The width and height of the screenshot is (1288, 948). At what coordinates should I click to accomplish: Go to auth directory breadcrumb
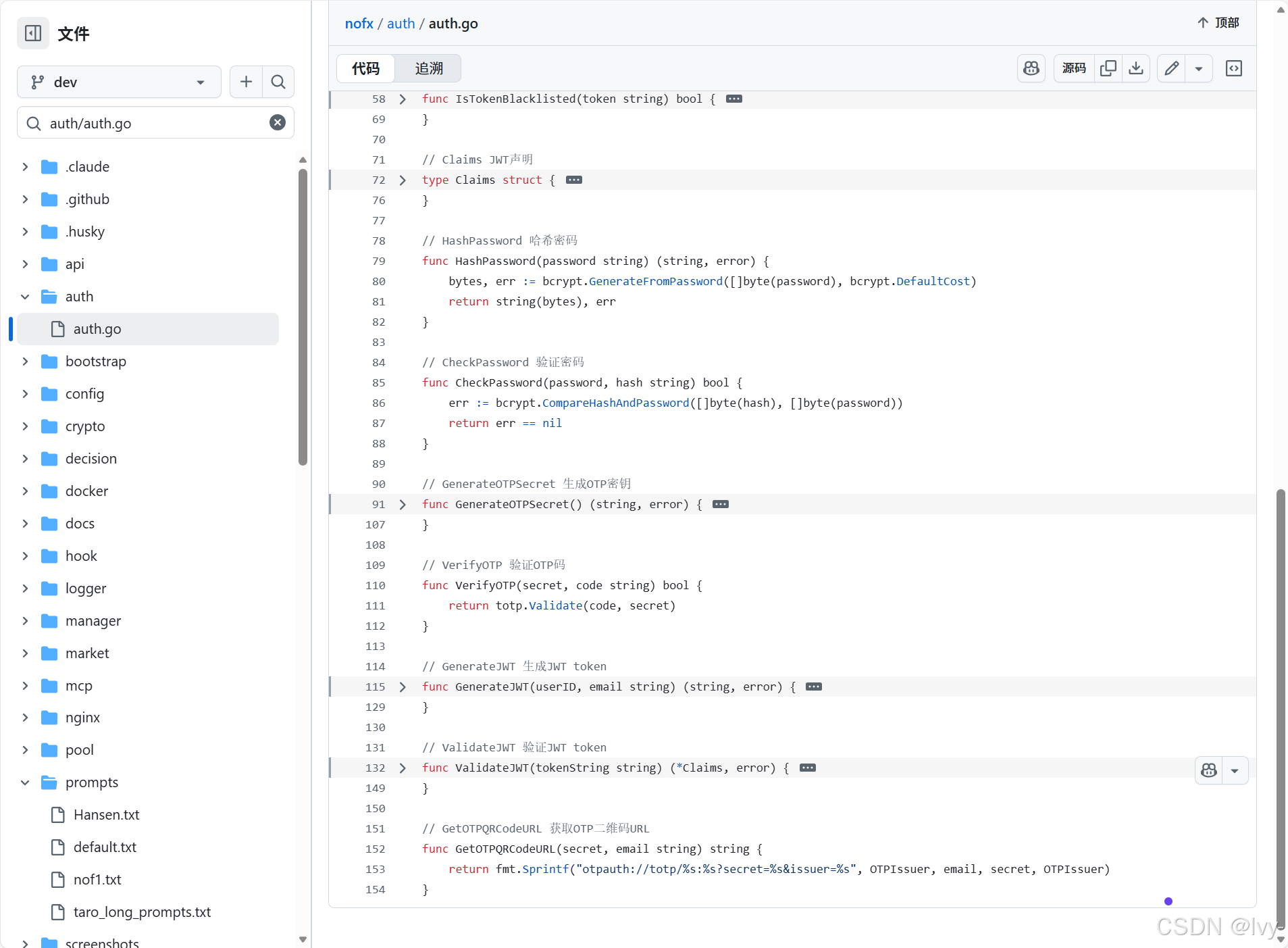pos(401,24)
